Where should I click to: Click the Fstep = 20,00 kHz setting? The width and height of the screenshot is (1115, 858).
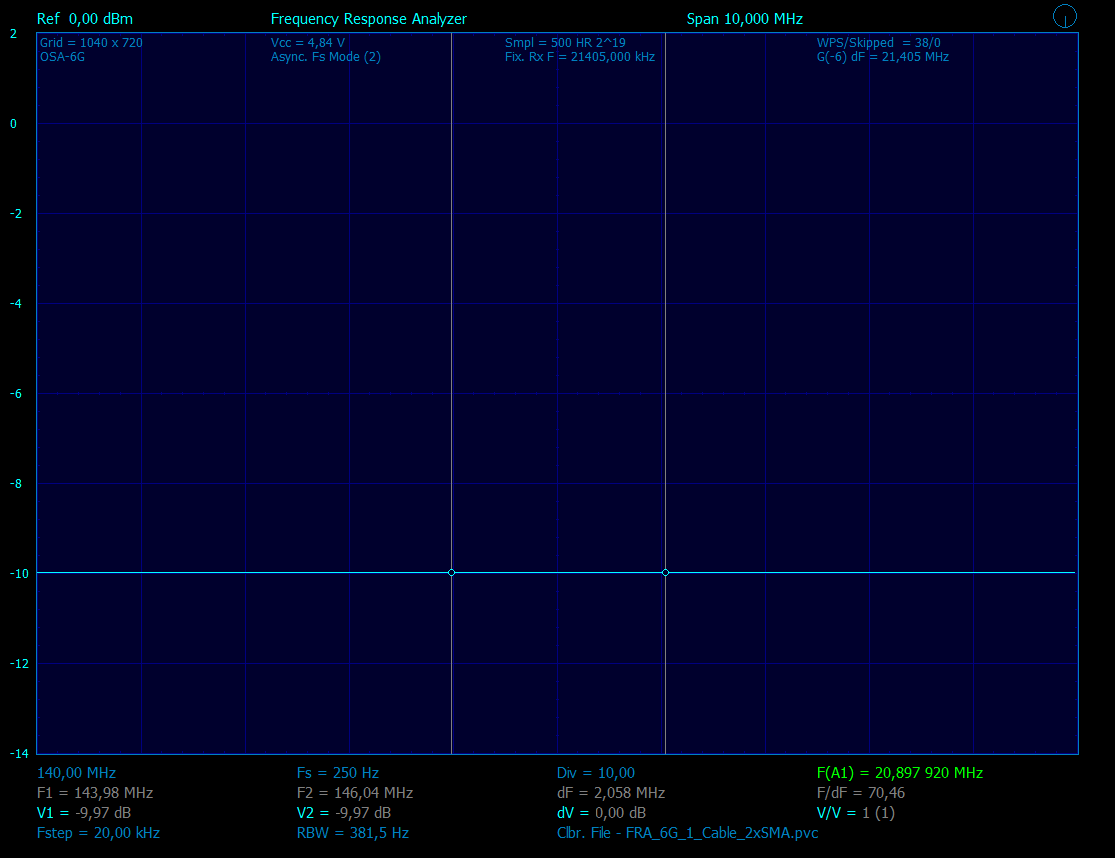pos(98,833)
